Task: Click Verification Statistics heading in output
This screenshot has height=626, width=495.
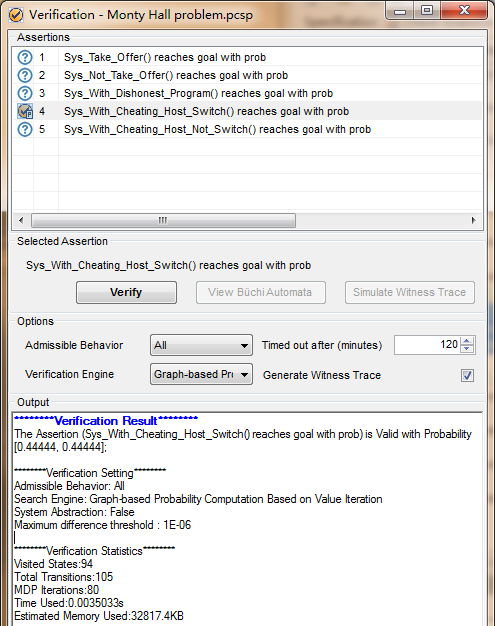Action: click(94, 551)
